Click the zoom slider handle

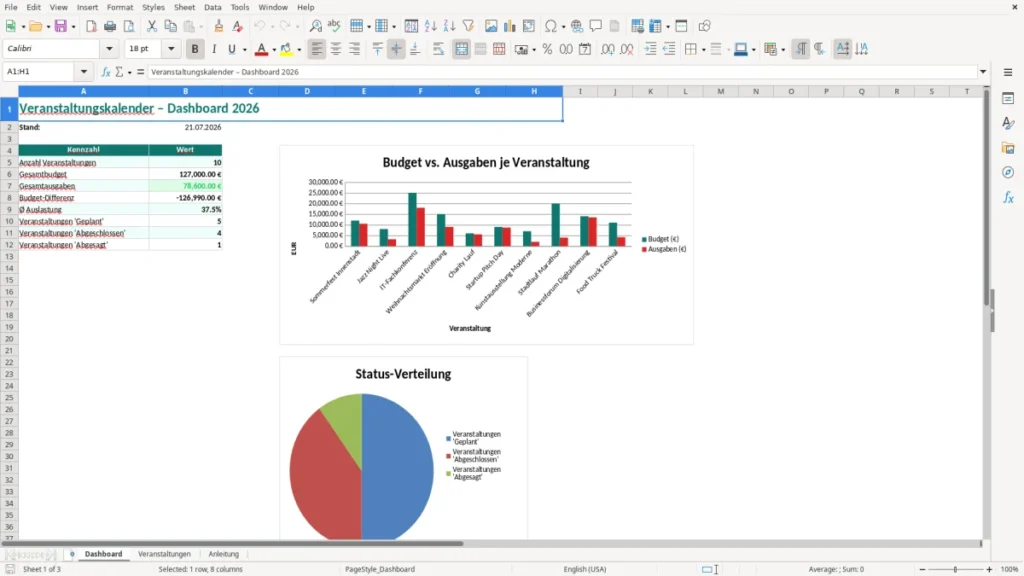tap(955, 569)
